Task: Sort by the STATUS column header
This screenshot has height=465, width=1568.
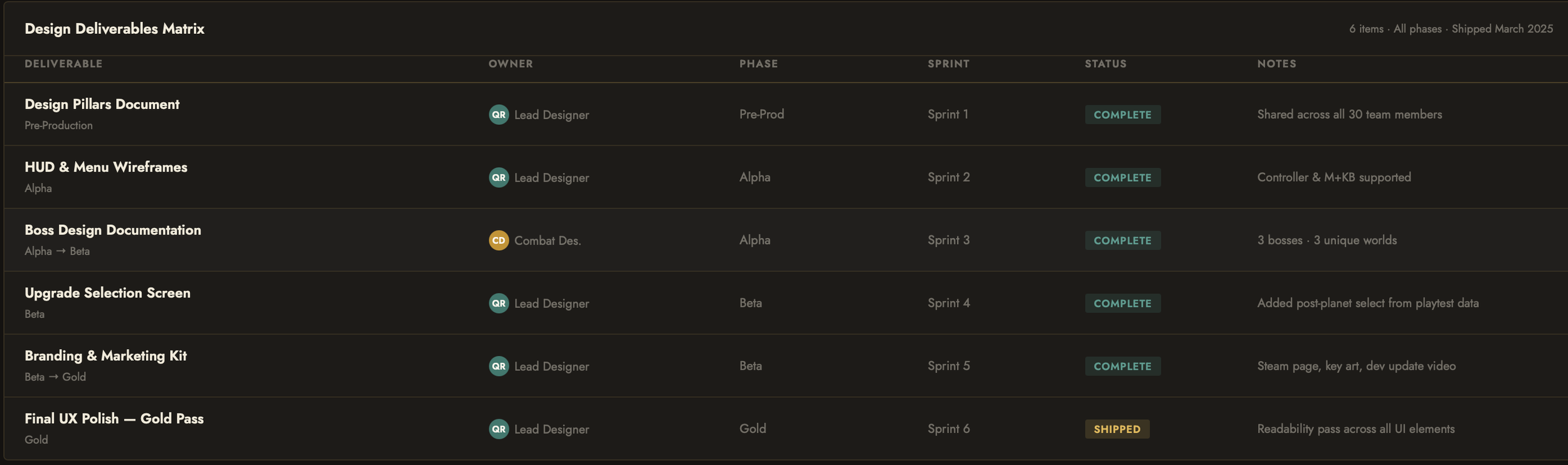Action: pyautogui.click(x=1106, y=64)
